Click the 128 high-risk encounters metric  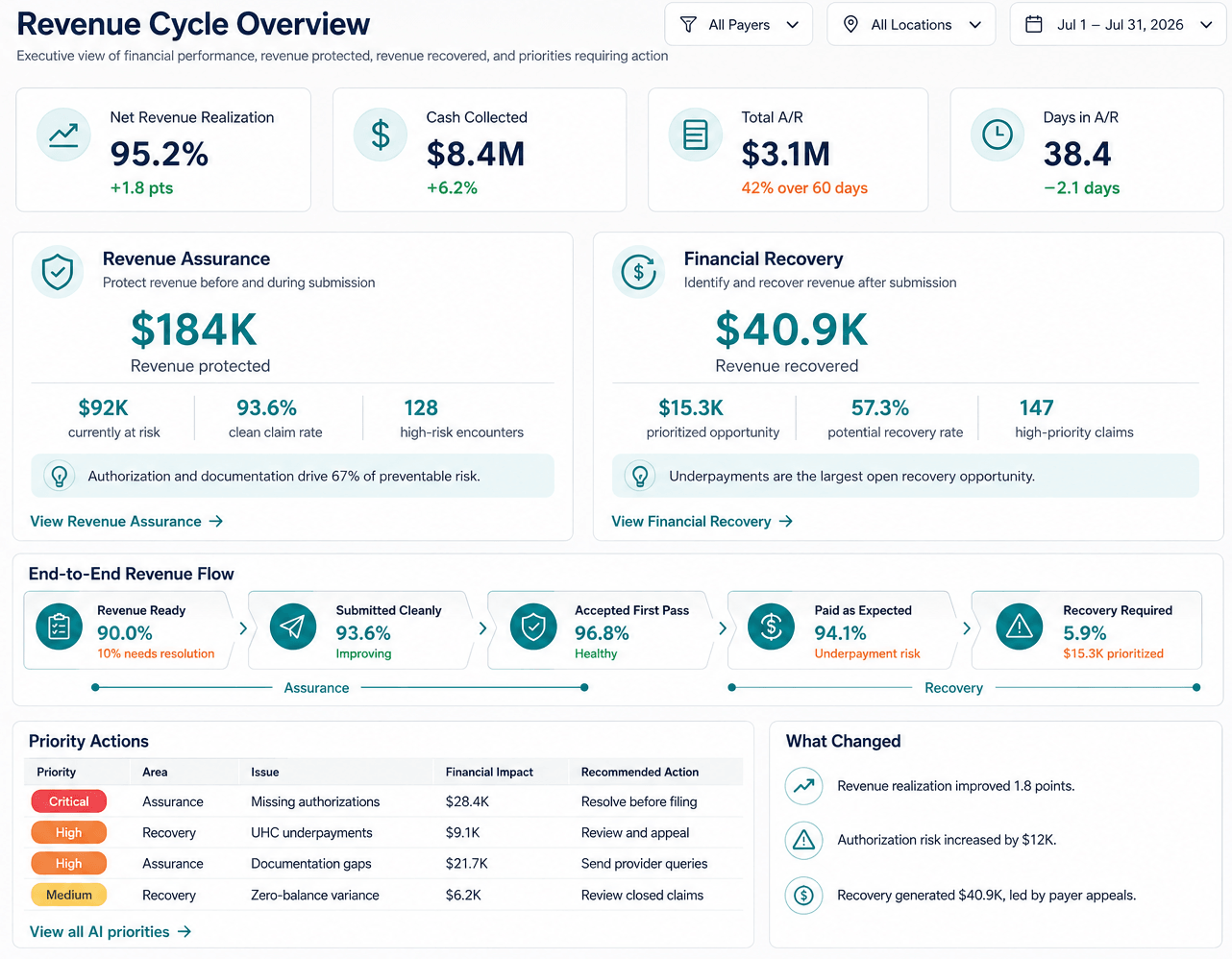pyautogui.click(x=462, y=419)
